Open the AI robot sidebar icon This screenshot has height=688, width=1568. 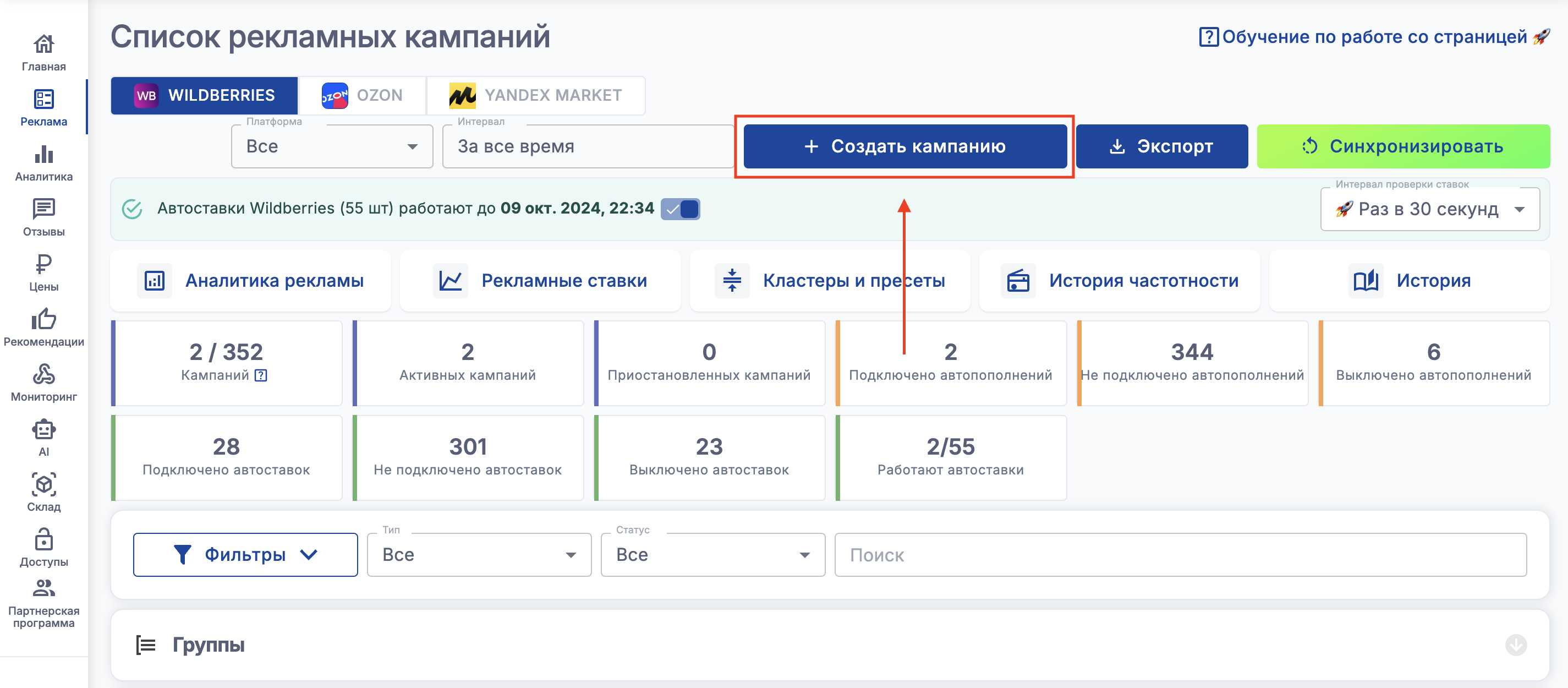point(44,430)
